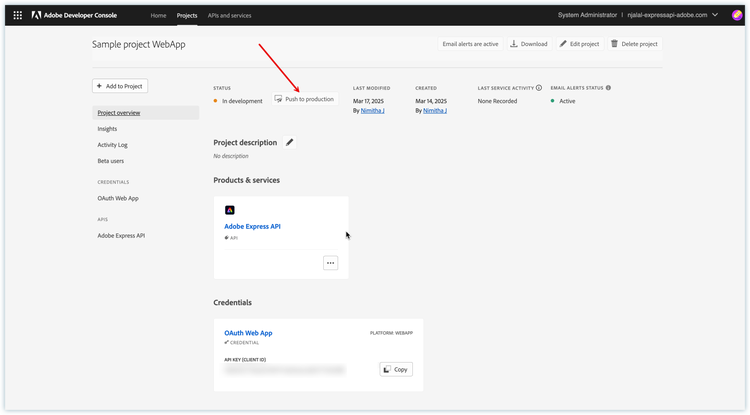Push the project to production
This screenshot has height=415, width=750.
(305, 99)
